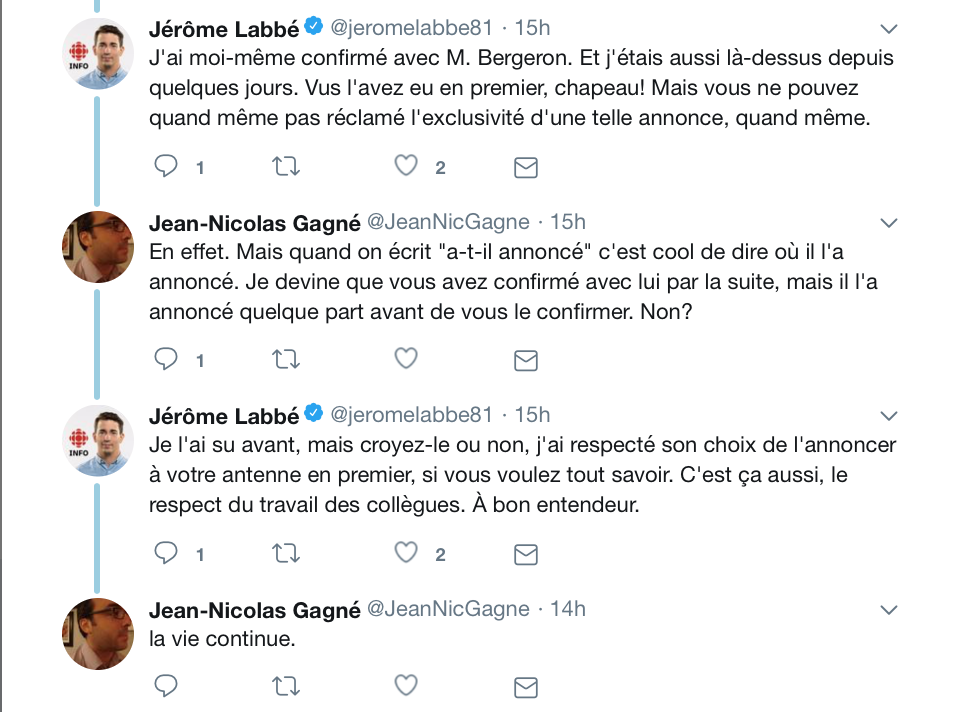Send the M. Bergeron tweet via direct message
954x712 pixels.
coord(526,167)
